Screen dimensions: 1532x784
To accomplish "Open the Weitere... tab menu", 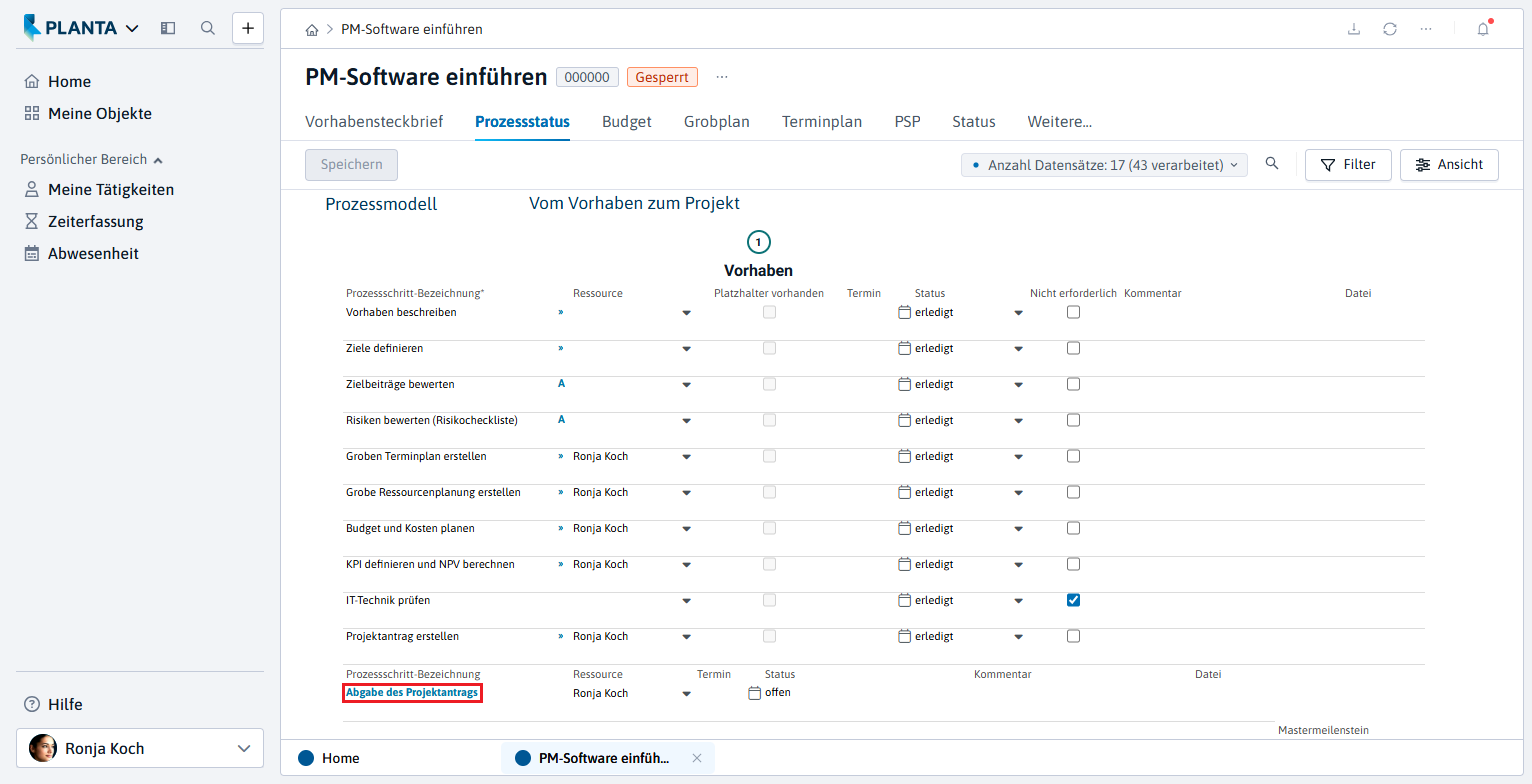I will point(1060,122).
